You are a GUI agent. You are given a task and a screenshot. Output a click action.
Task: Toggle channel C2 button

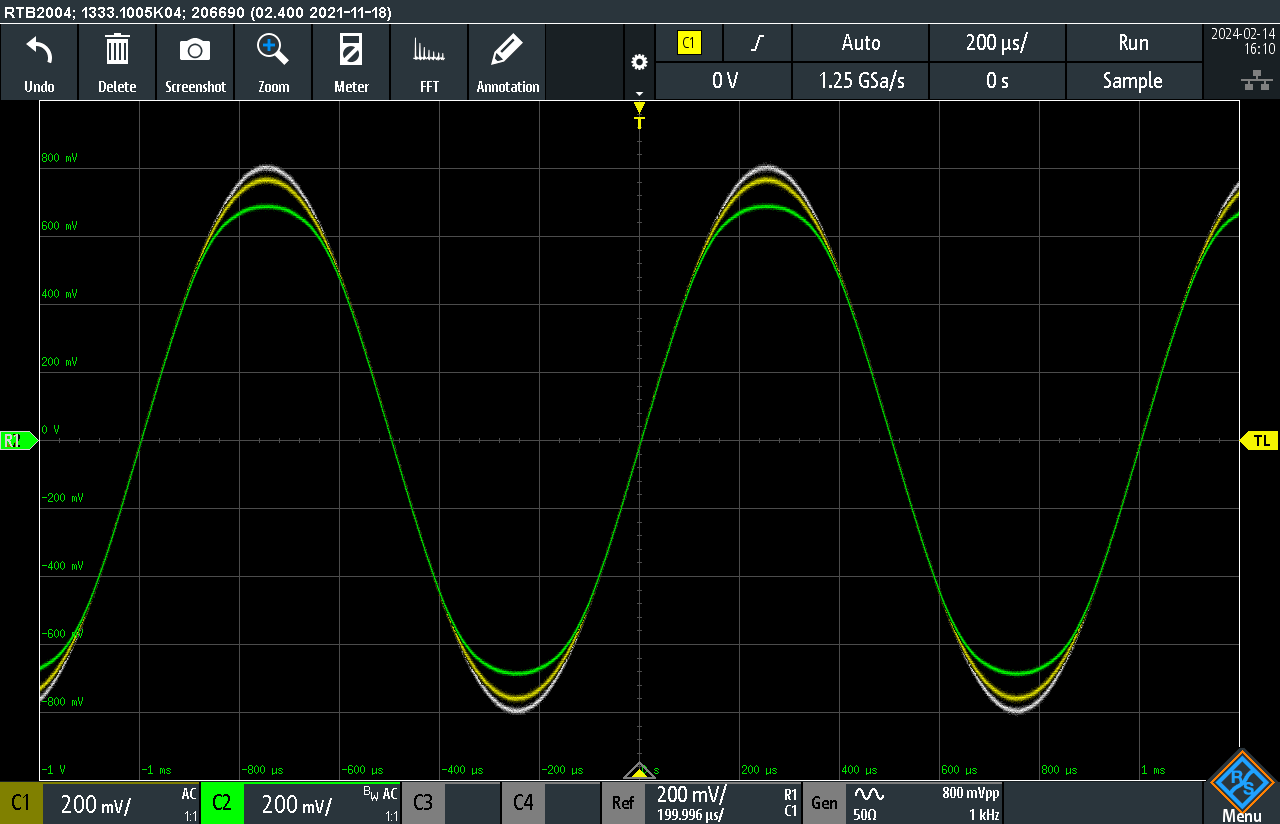point(222,803)
